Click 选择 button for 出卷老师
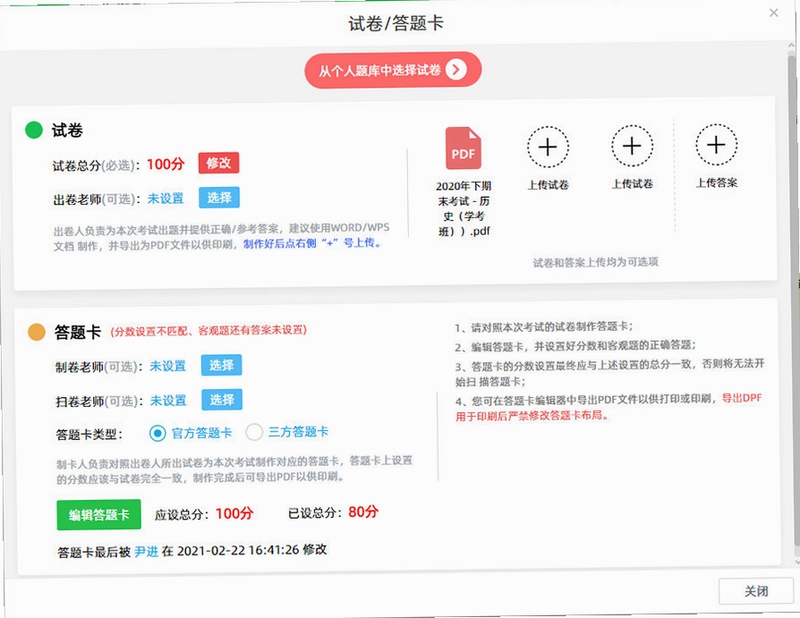 point(219,198)
